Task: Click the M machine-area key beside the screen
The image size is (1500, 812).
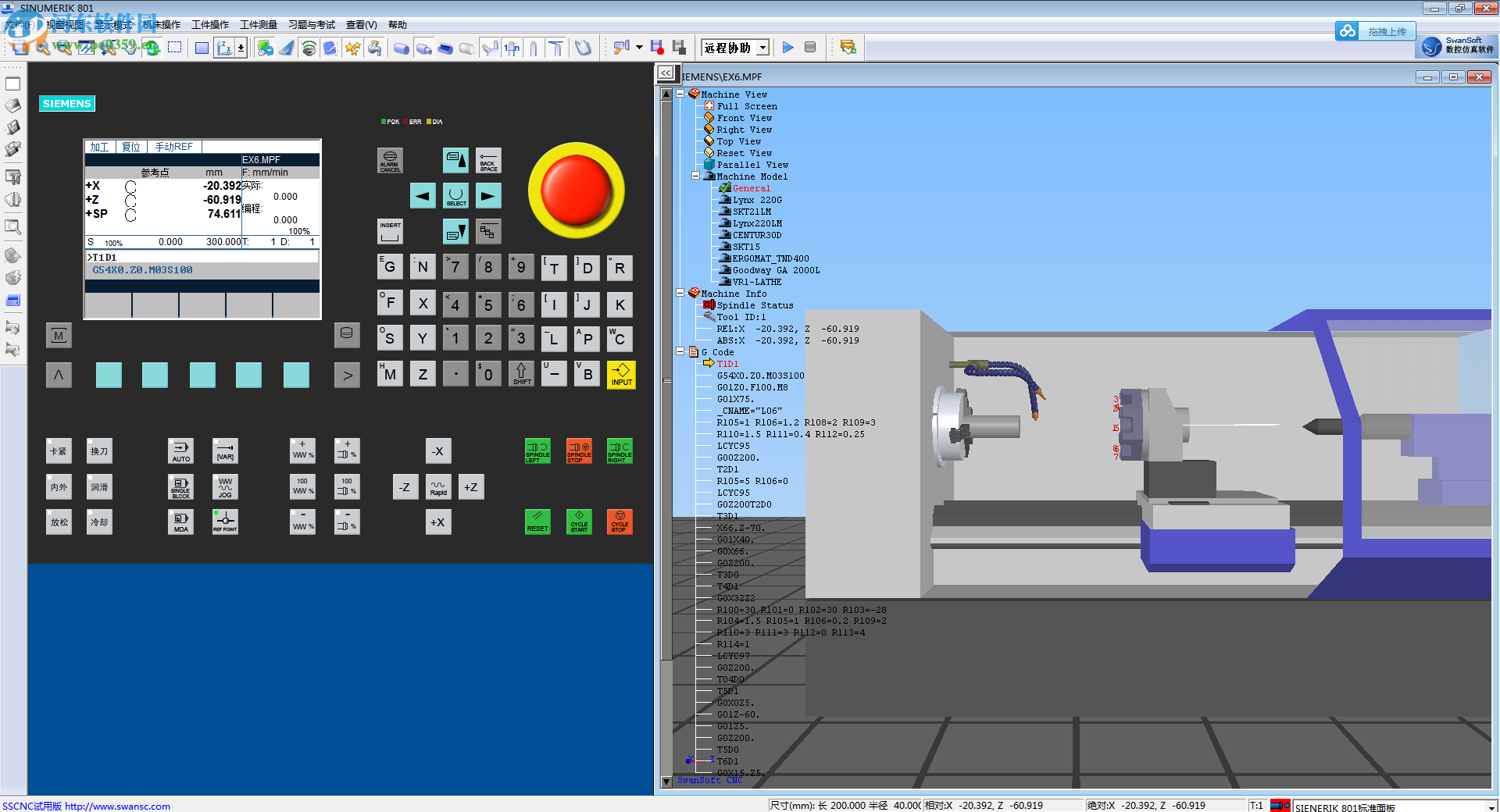Action: (59, 336)
